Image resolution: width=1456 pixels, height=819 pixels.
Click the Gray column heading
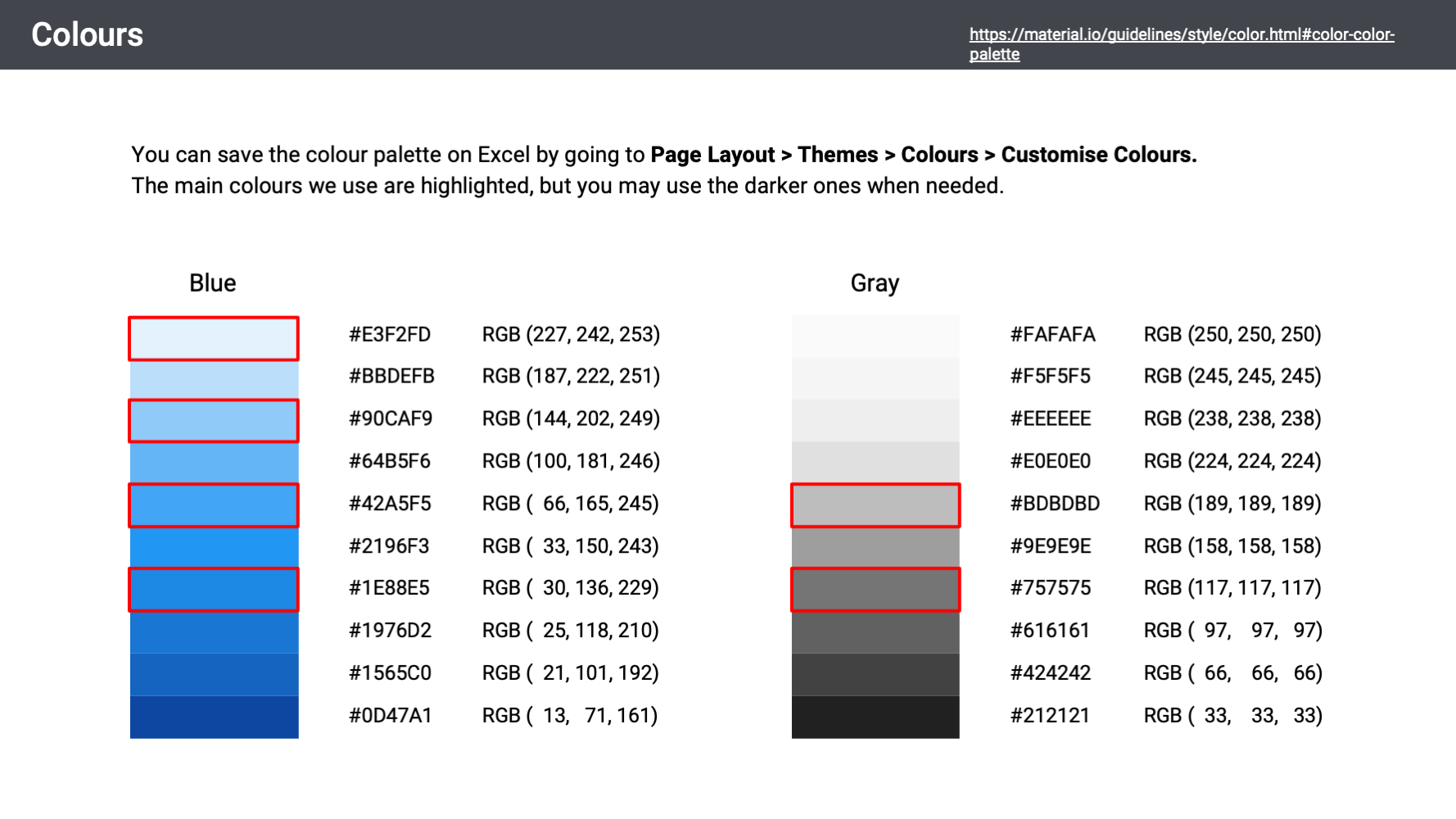[x=875, y=283]
